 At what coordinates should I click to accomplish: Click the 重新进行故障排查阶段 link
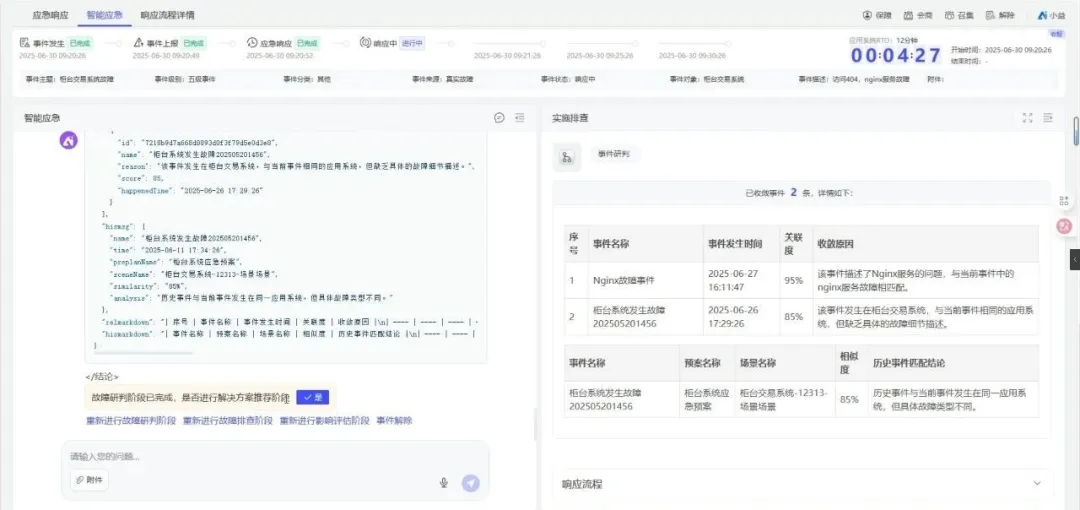pyautogui.click(x=227, y=421)
